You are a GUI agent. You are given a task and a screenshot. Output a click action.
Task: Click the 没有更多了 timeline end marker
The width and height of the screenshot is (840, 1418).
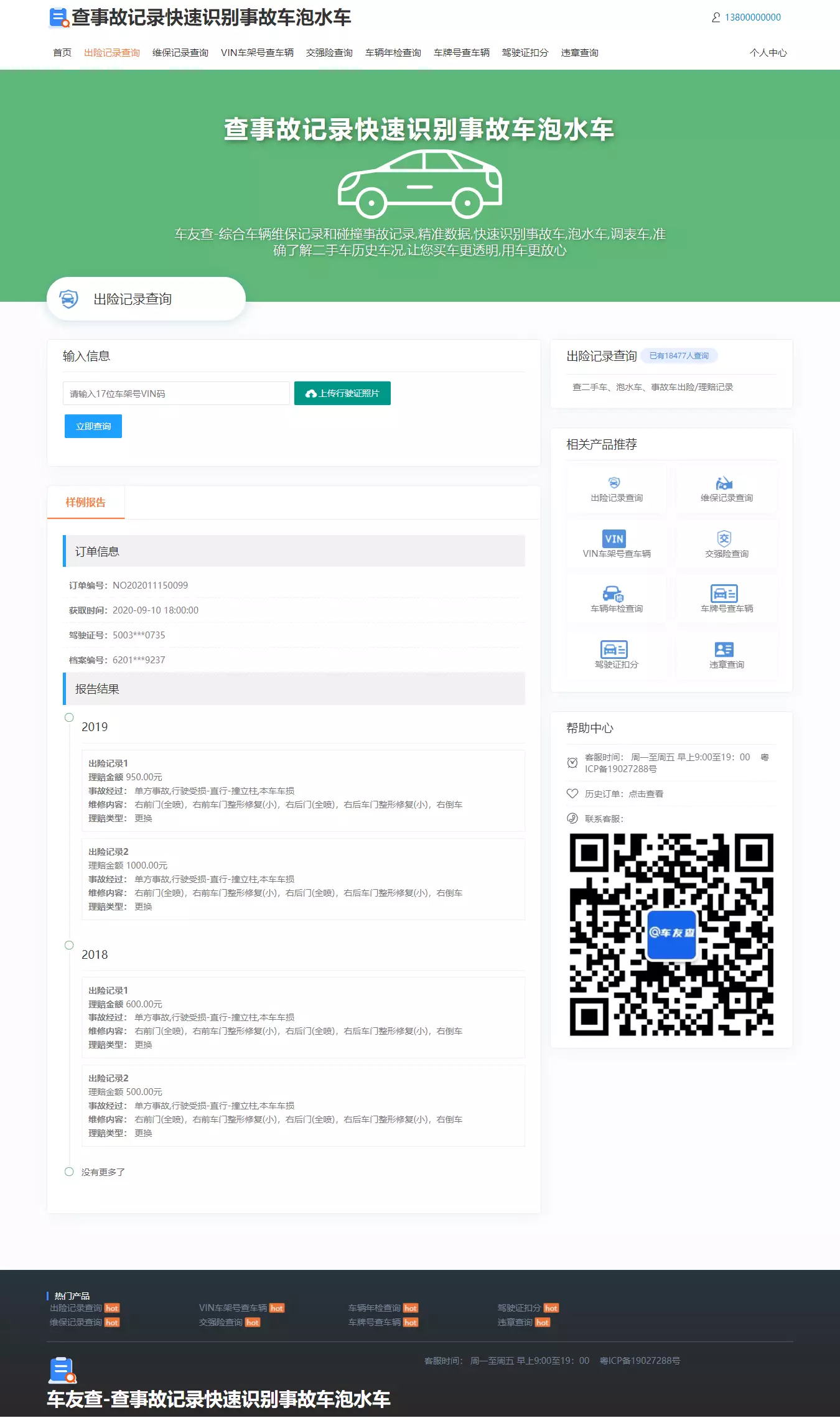pyautogui.click(x=69, y=1172)
